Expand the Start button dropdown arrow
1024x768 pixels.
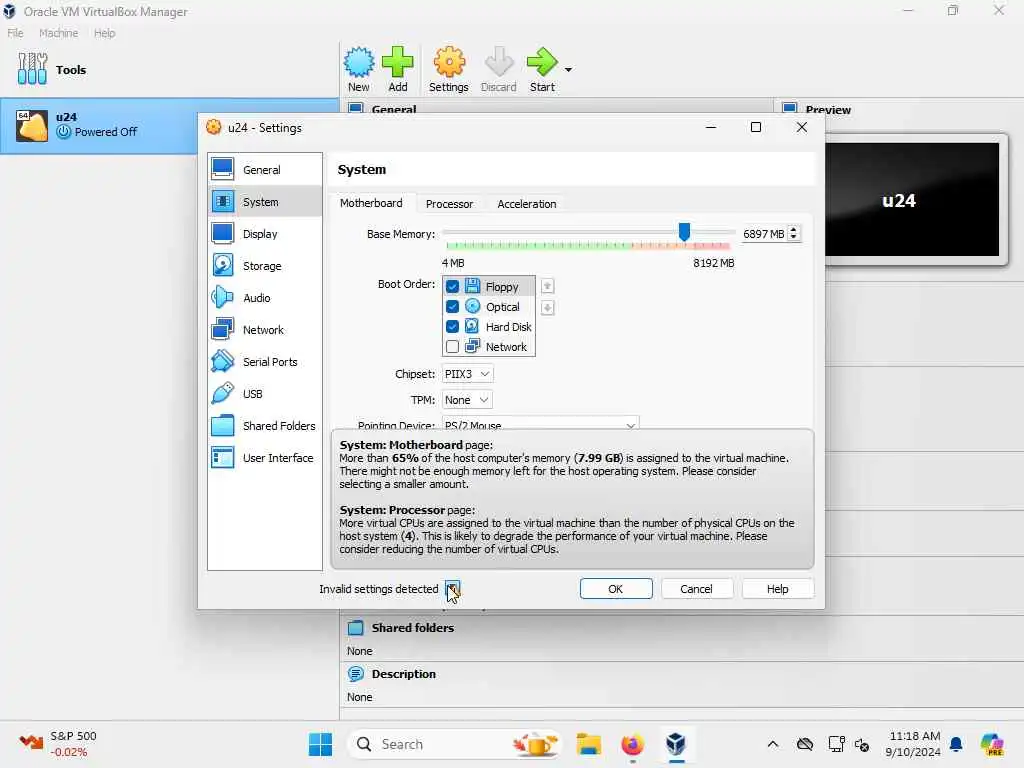click(568, 70)
